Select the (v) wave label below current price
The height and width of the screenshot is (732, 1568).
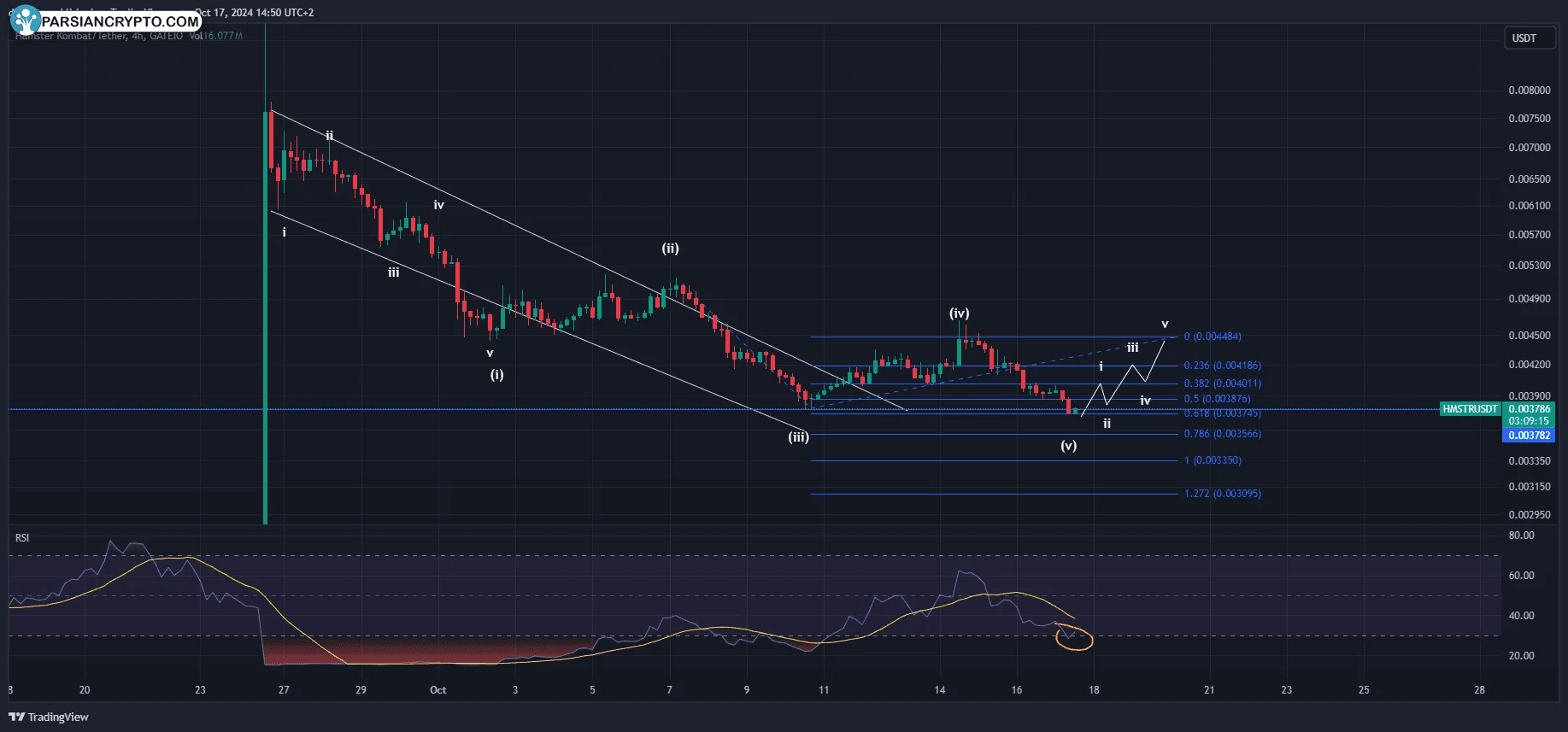click(1068, 446)
